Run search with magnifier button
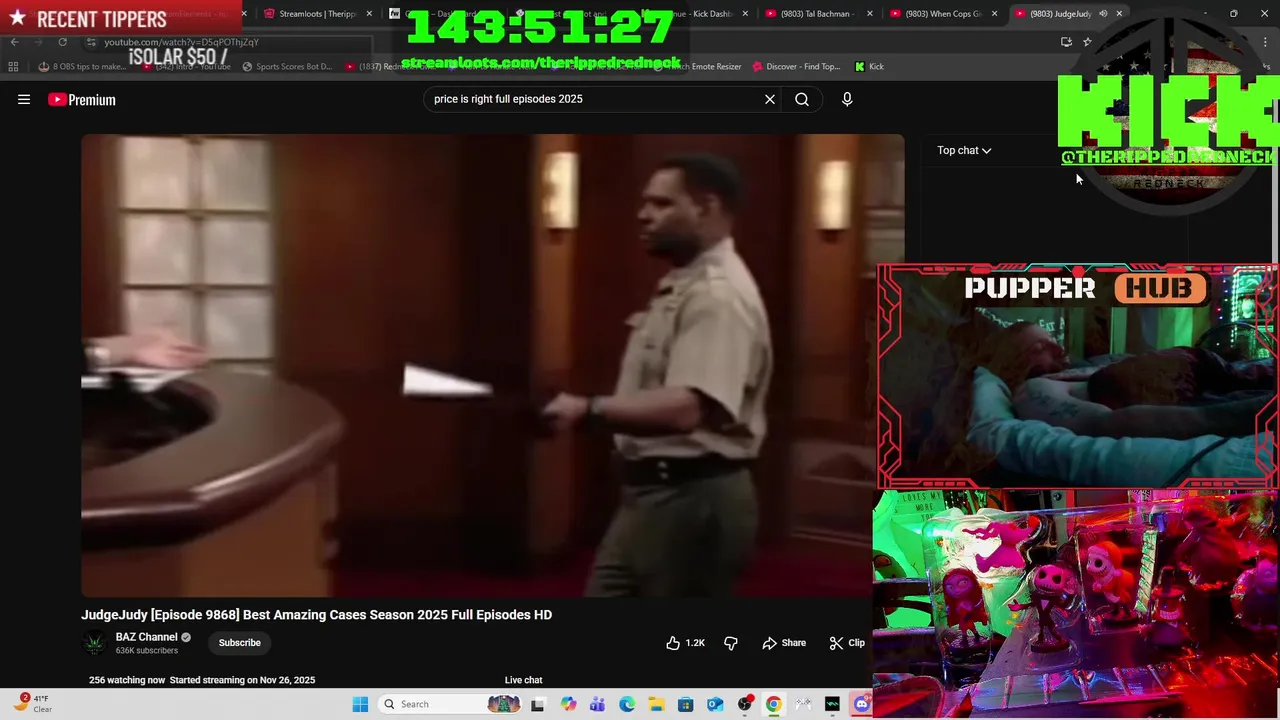The image size is (1280, 720). point(802,99)
